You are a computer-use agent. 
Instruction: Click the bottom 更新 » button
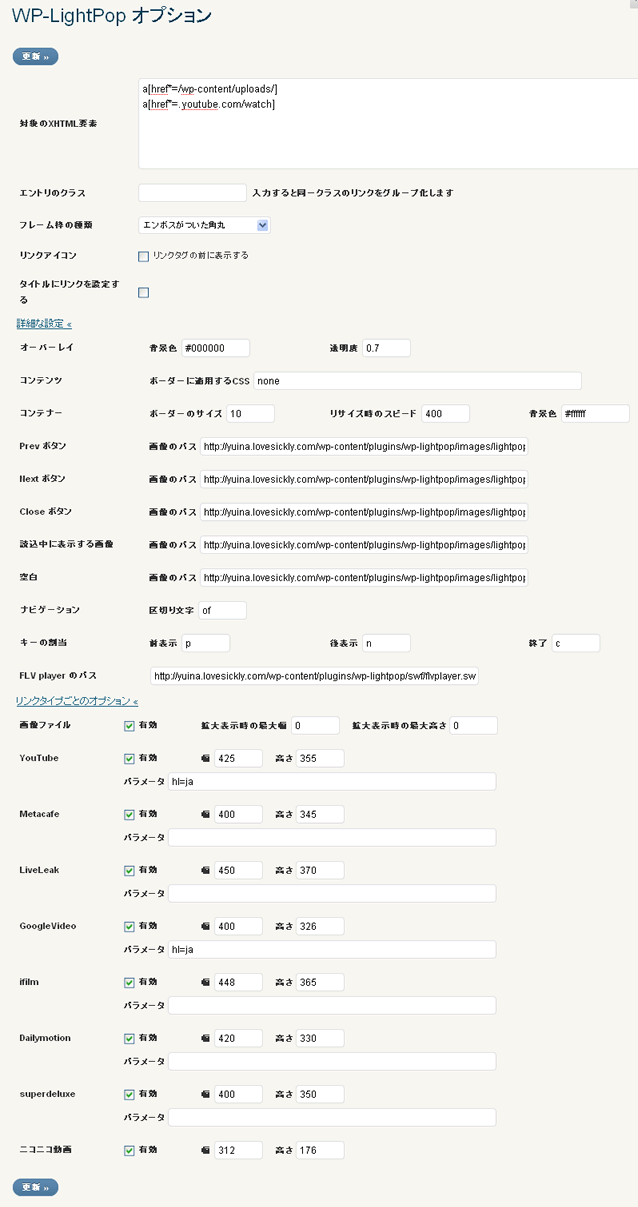[x=35, y=1187]
